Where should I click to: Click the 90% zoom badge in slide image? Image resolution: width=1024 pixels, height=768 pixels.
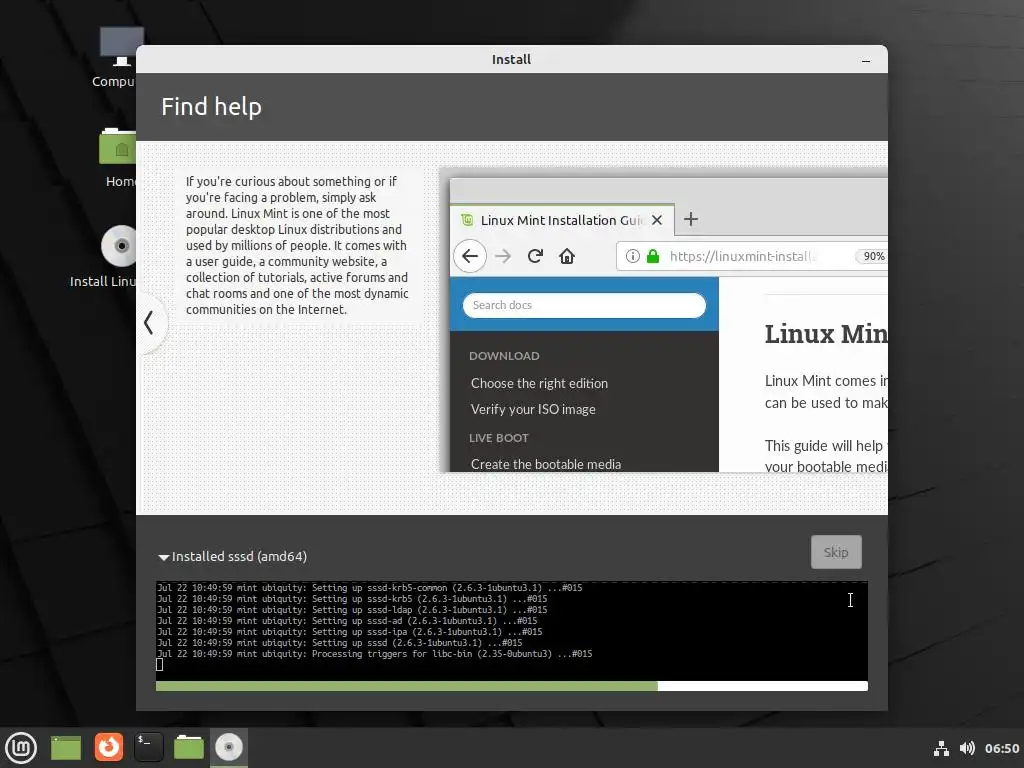872,256
